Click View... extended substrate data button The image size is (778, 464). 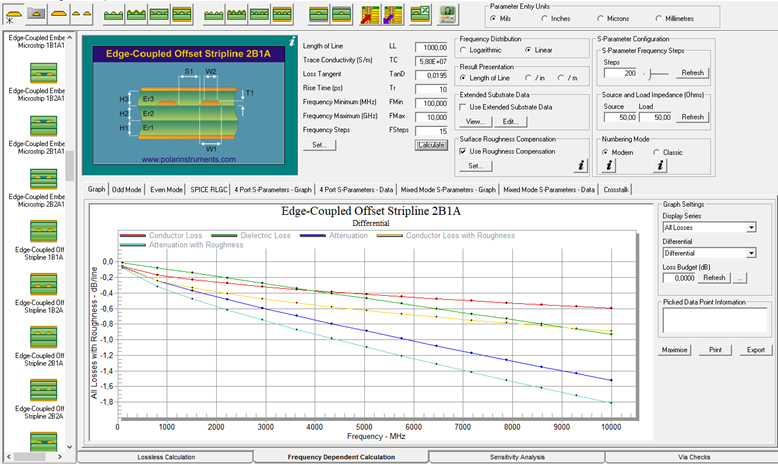pos(475,122)
